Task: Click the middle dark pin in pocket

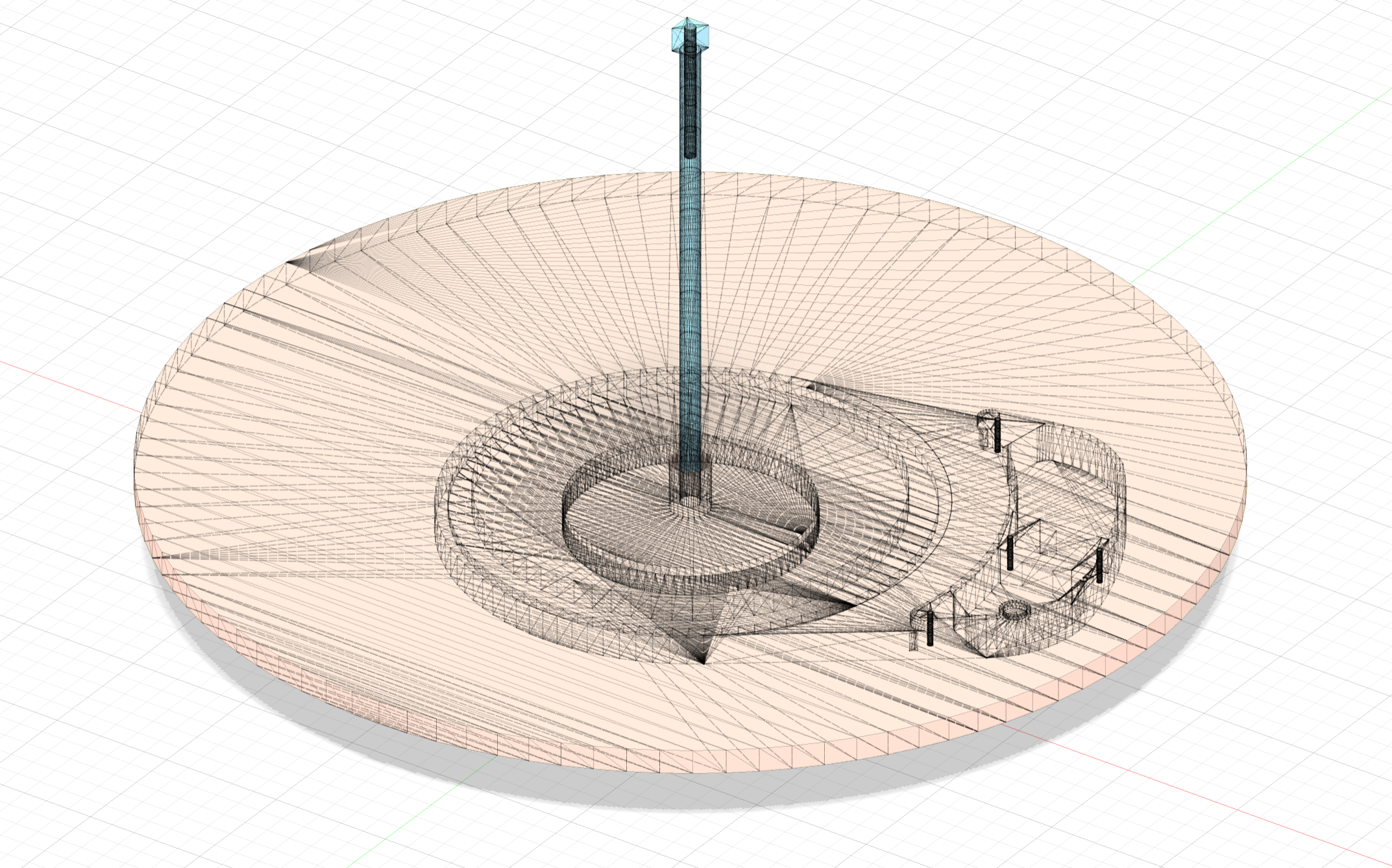Action: coord(1010,553)
